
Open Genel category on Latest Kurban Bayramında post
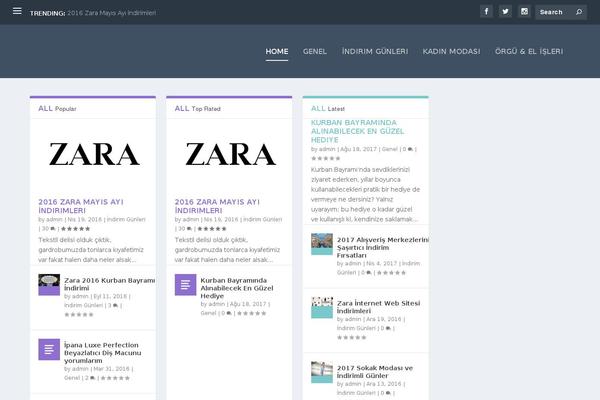coord(390,149)
